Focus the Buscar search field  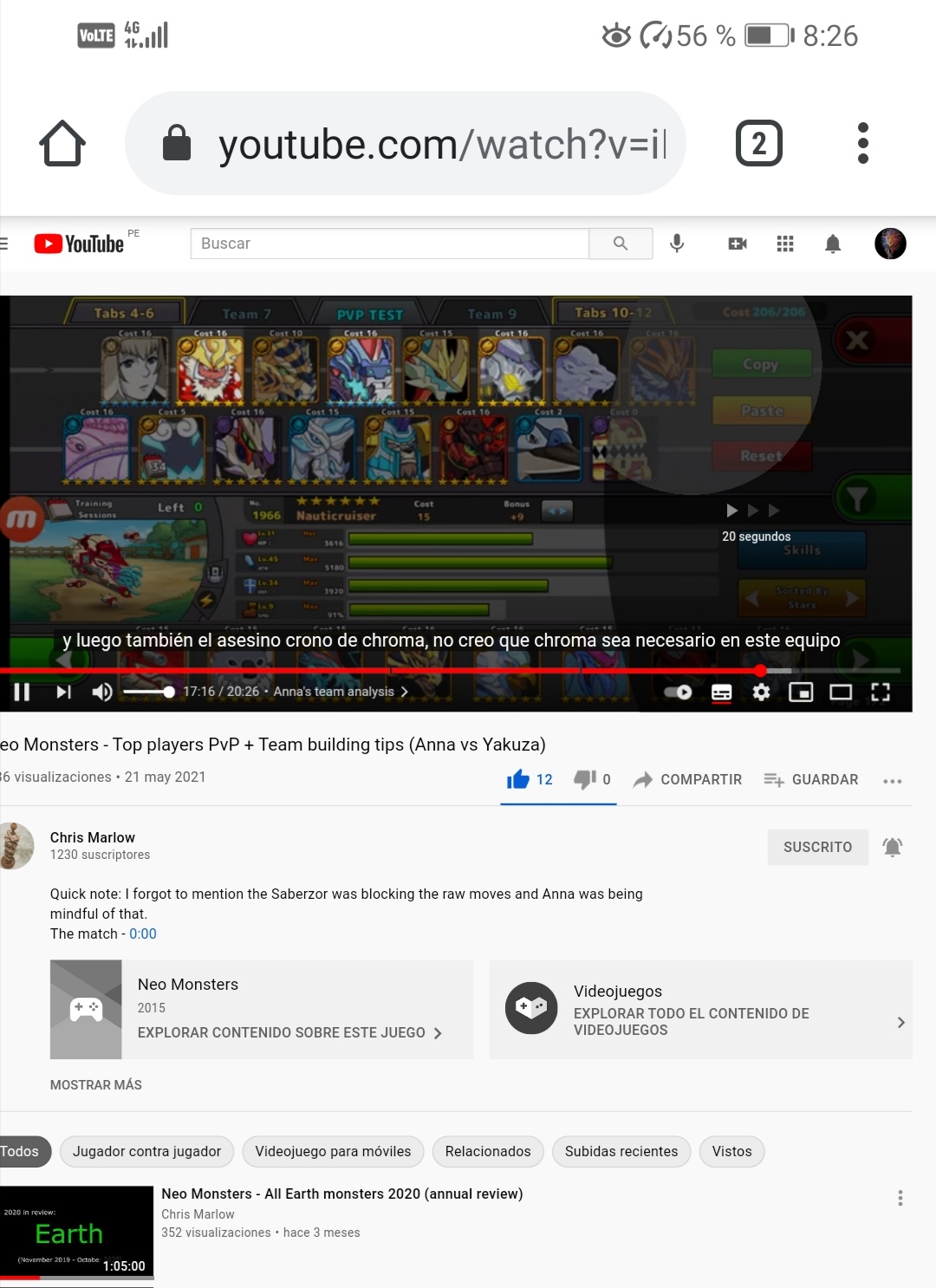[390, 244]
